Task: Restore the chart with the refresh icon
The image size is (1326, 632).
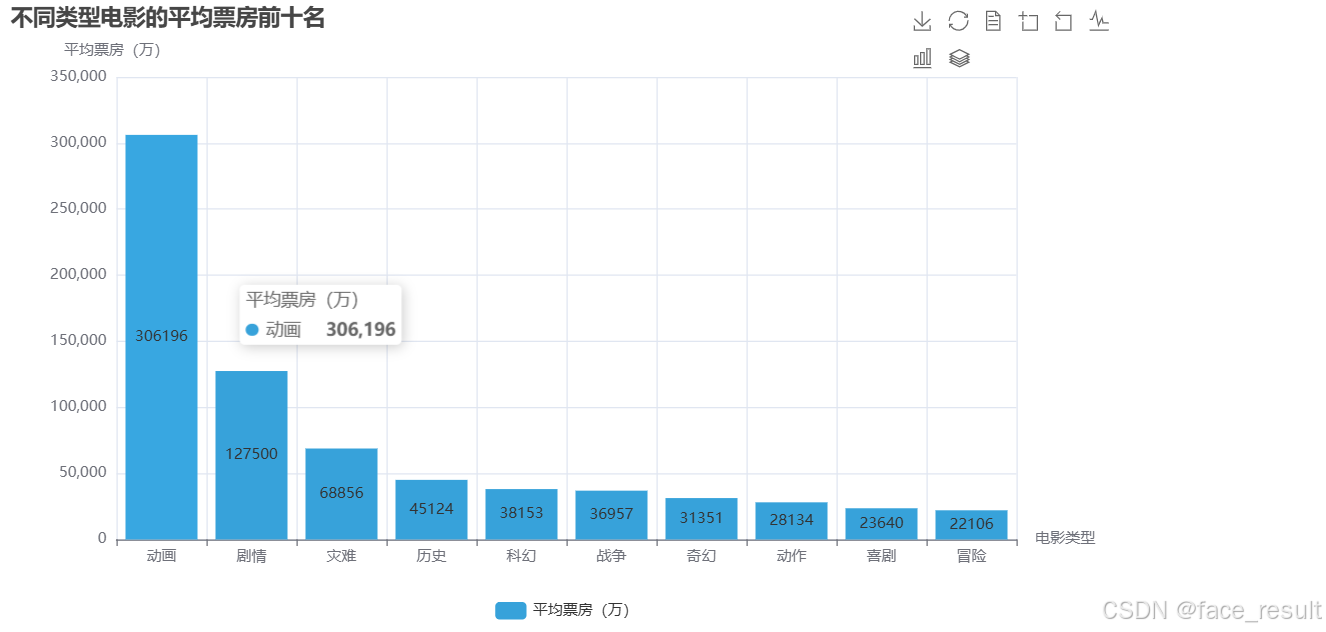Action: 958,21
